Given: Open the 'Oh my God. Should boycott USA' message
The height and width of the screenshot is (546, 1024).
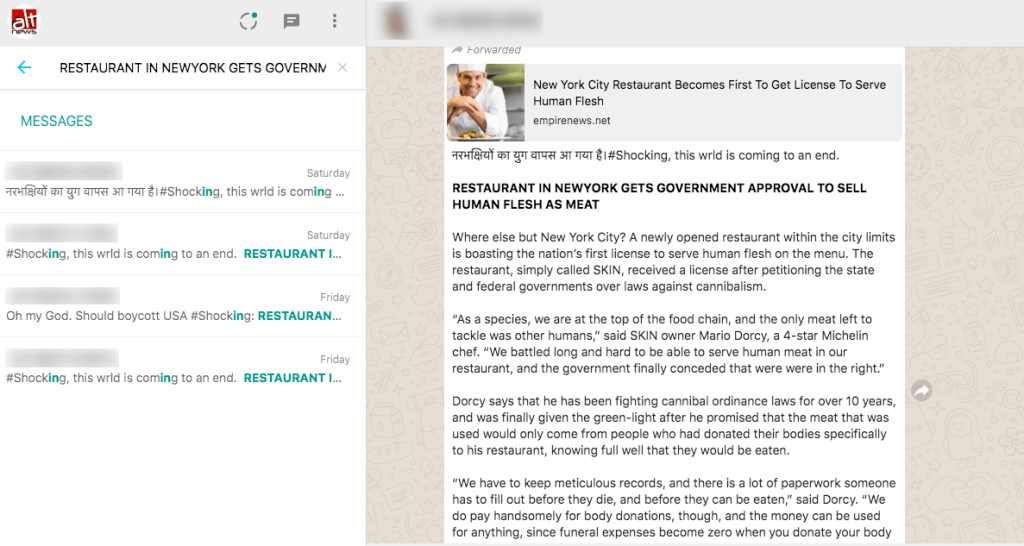Looking at the screenshot, I should 183,306.
